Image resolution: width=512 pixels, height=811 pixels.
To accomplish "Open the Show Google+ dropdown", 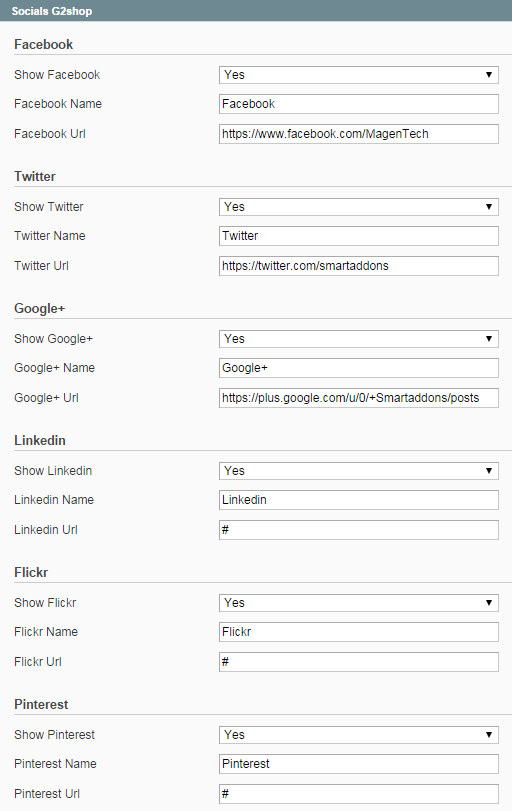I will (x=358, y=339).
